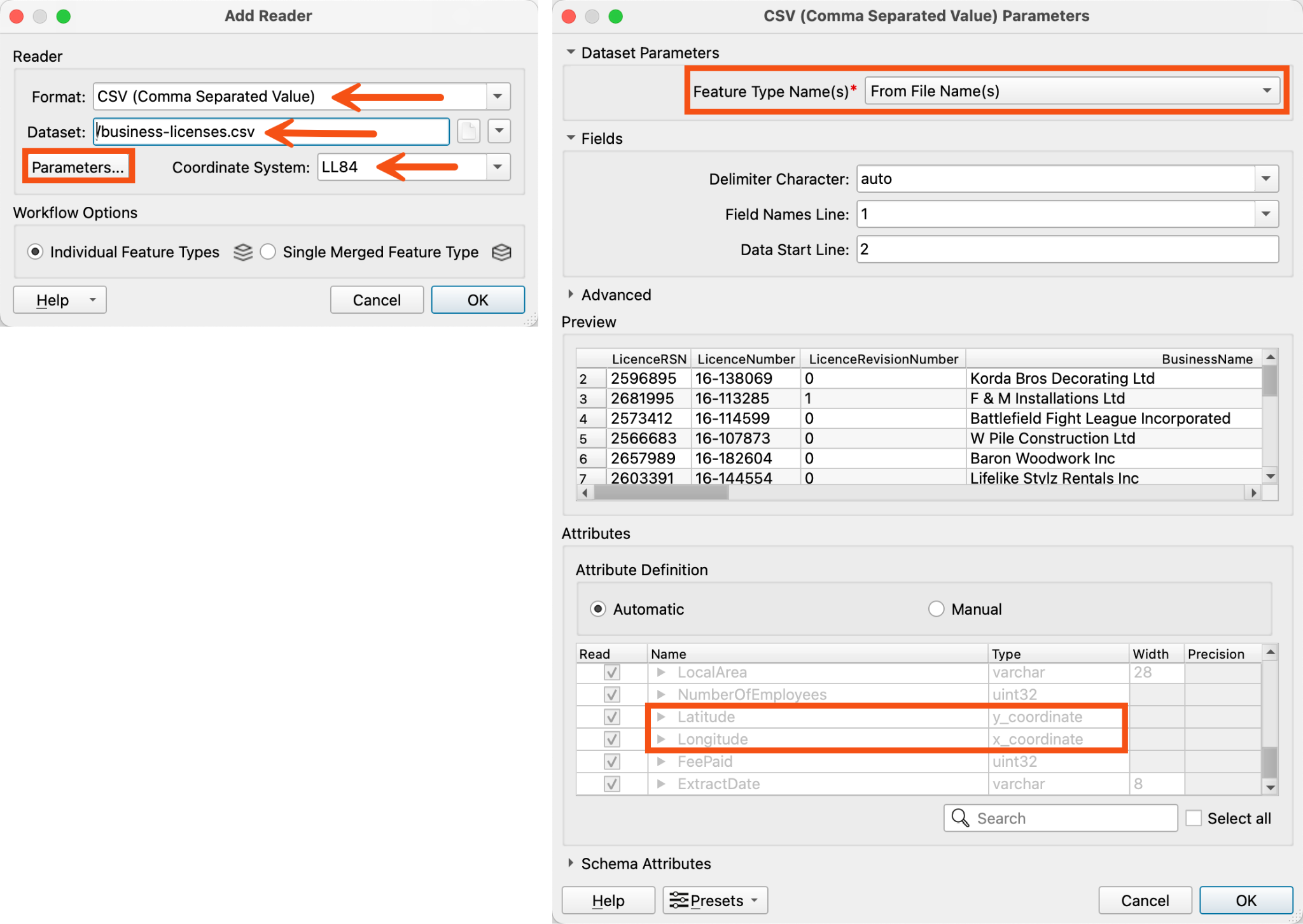Select Manual attribute definition

(936, 609)
